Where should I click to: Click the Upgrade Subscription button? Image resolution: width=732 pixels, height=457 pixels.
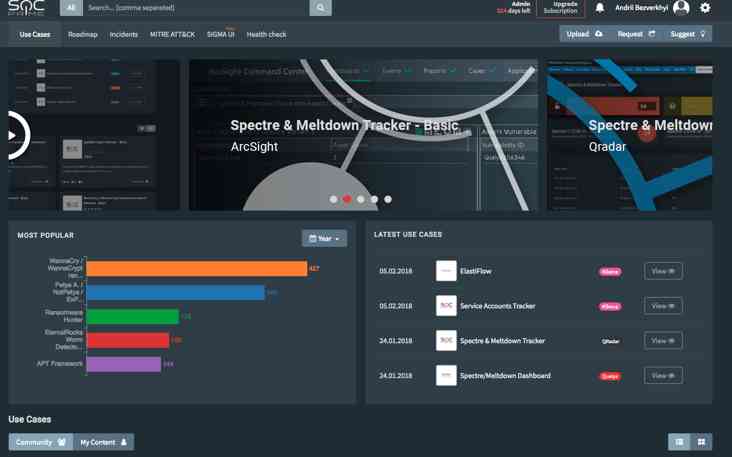click(560, 8)
